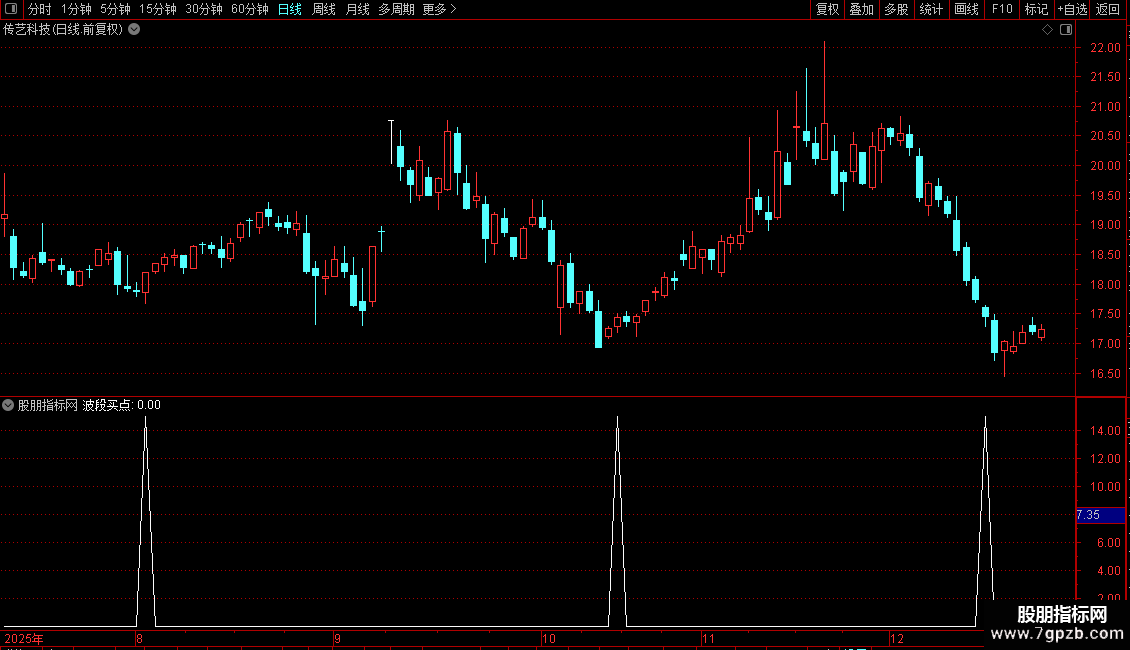Click the diamond icon above price chart

tap(1047, 30)
